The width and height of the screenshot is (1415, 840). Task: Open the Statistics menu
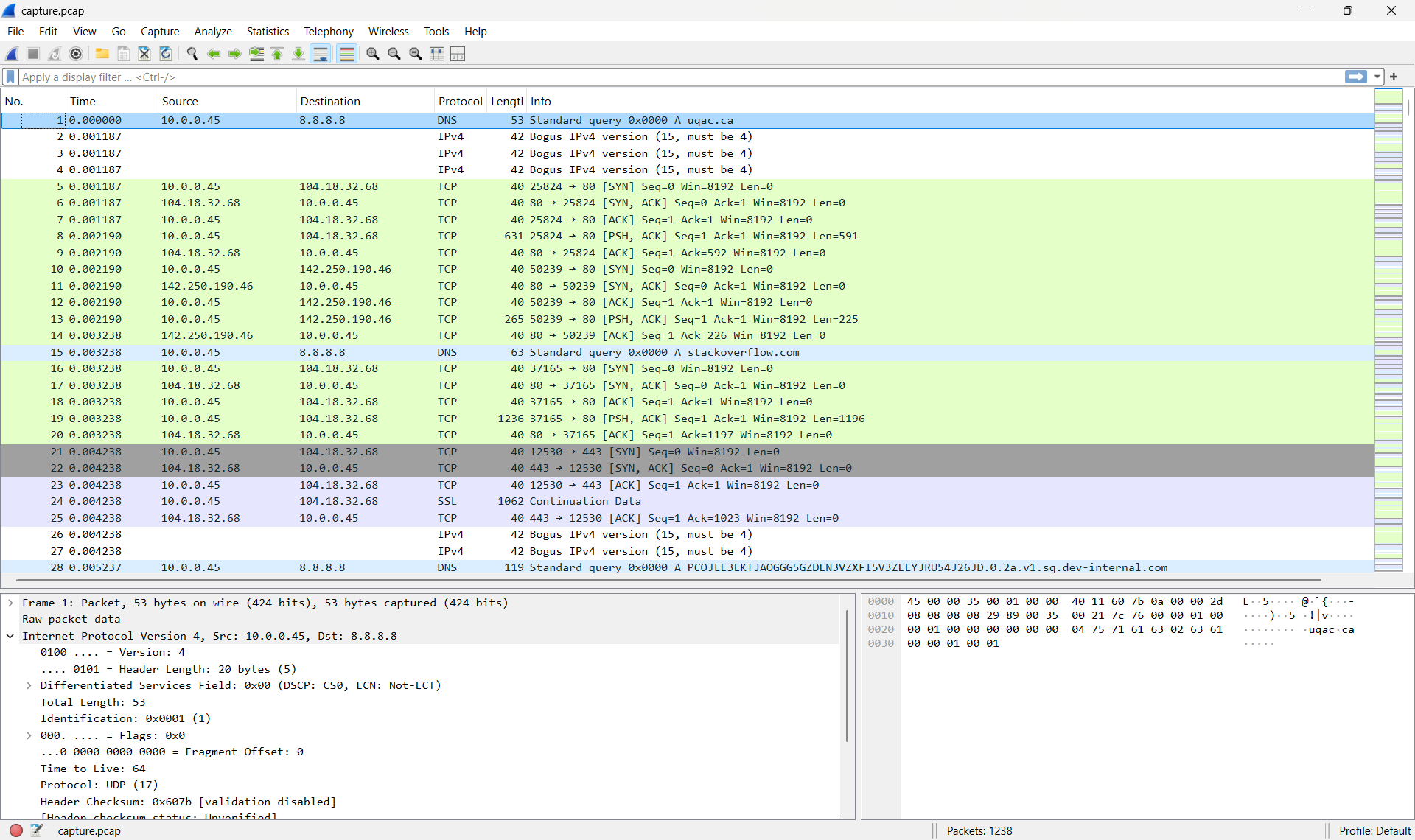(x=268, y=31)
